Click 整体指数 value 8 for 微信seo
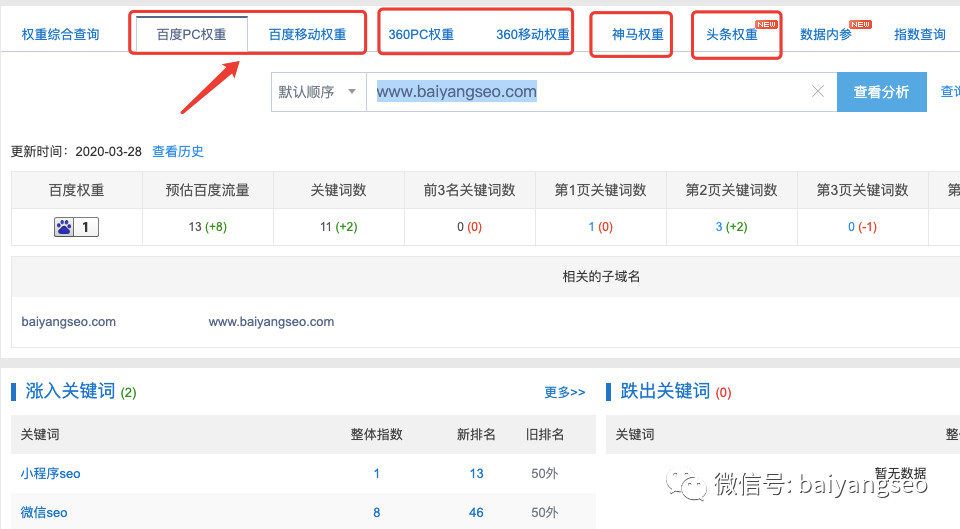This screenshot has height=529, width=960. [x=377, y=512]
